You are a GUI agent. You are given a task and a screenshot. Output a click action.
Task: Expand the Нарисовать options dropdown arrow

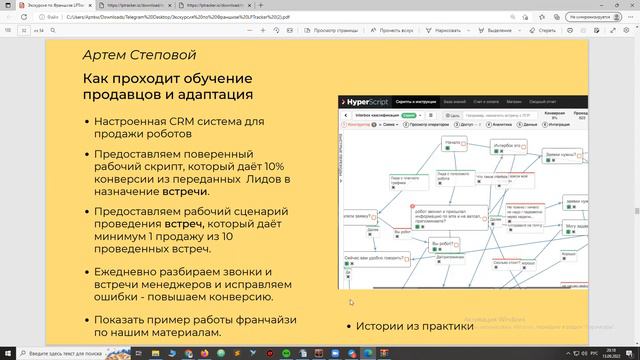point(468,30)
